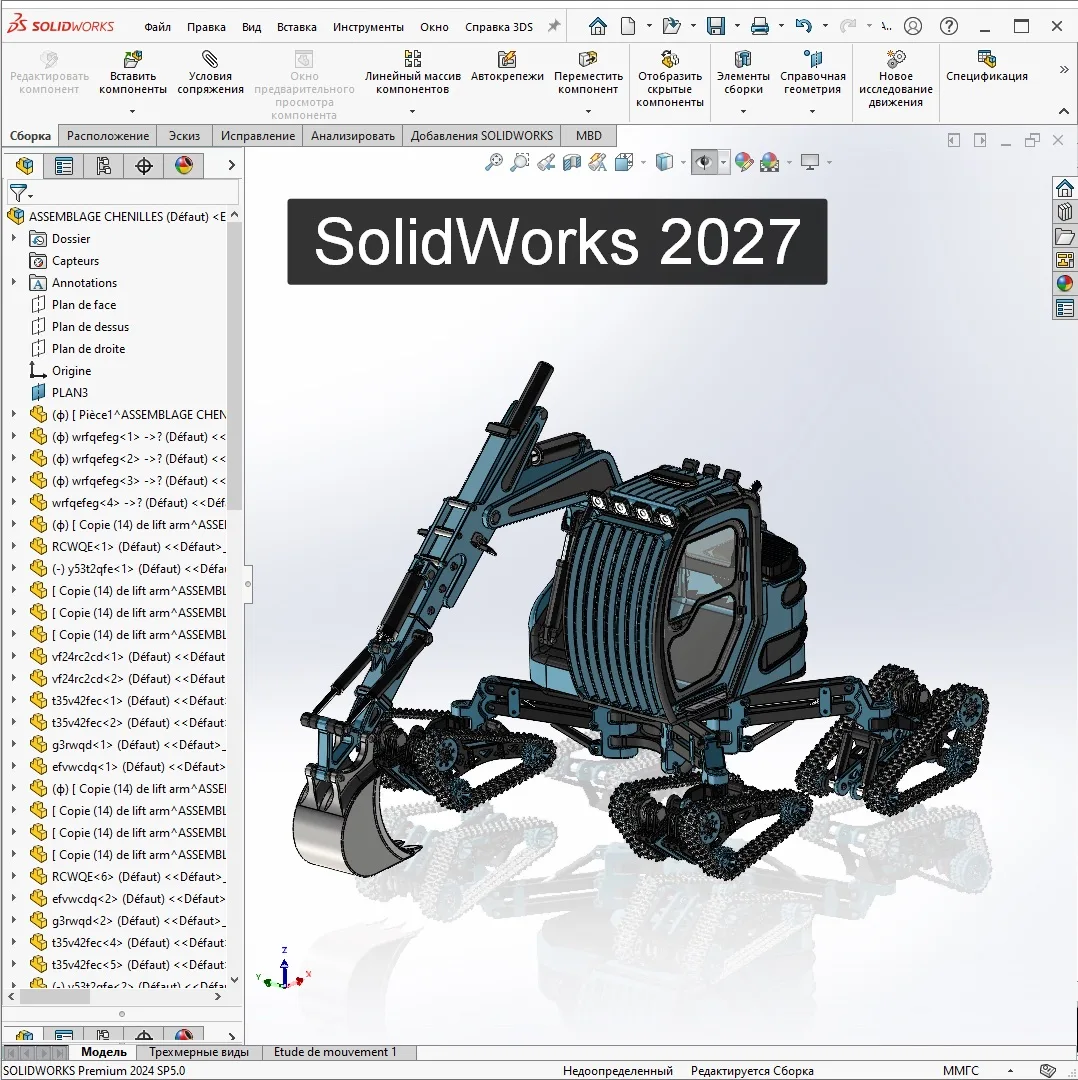
Task: Toggle the pin next to Справка 3DS
Action: pyautogui.click(x=554, y=26)
